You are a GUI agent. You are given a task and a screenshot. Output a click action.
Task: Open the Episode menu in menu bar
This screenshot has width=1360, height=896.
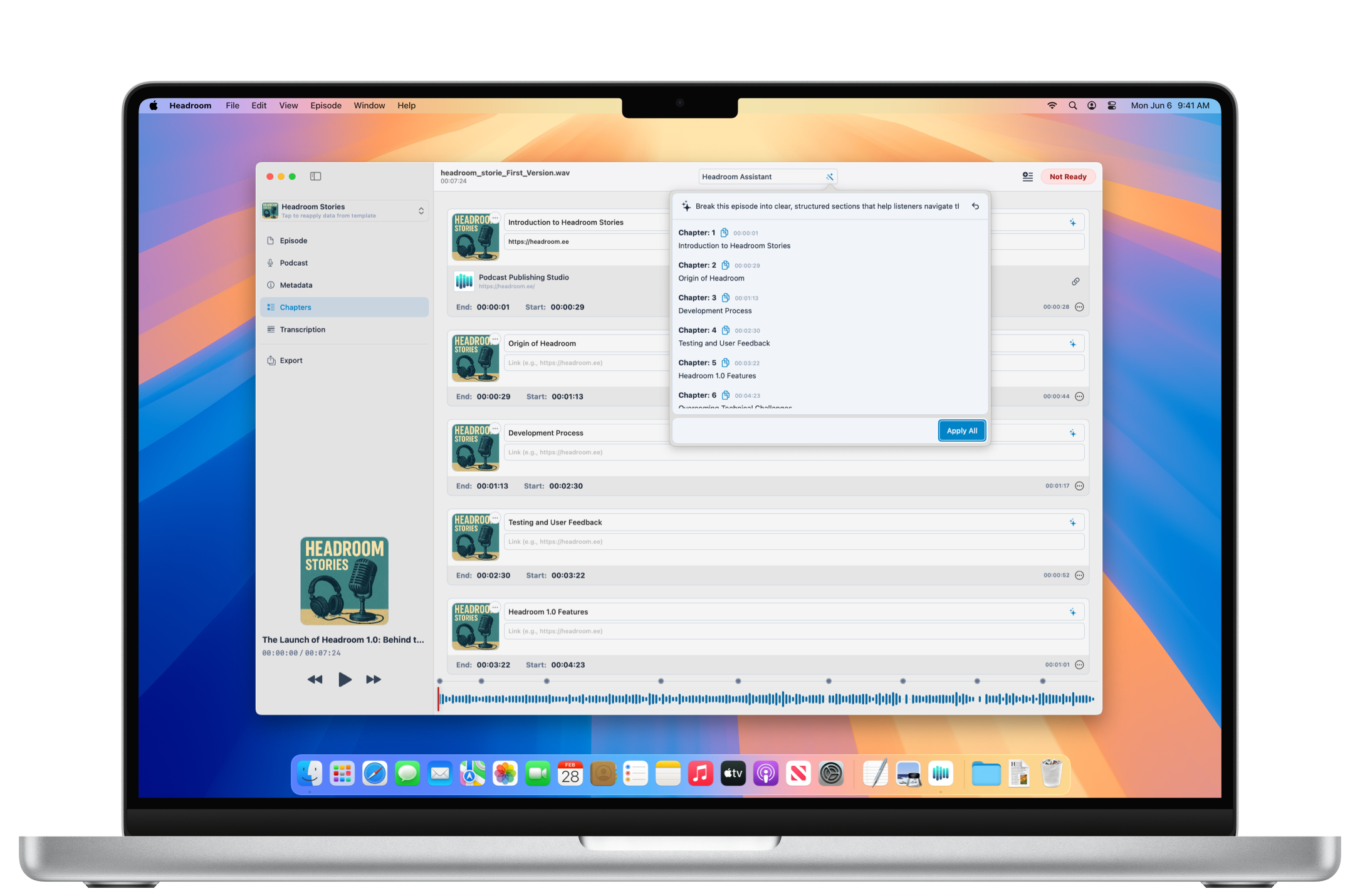325,105
